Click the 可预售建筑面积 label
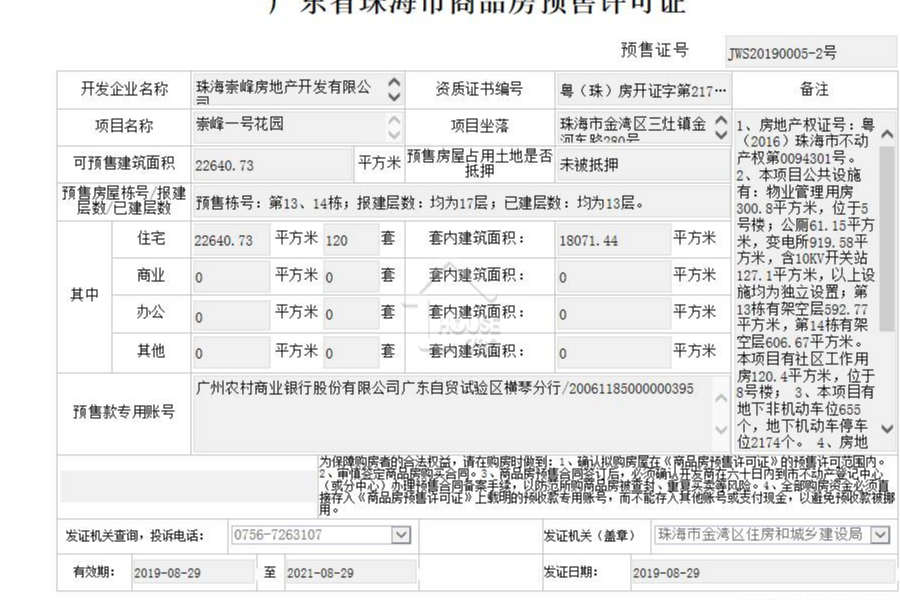Viewport: 900px width, 600px height. [124, 163]
